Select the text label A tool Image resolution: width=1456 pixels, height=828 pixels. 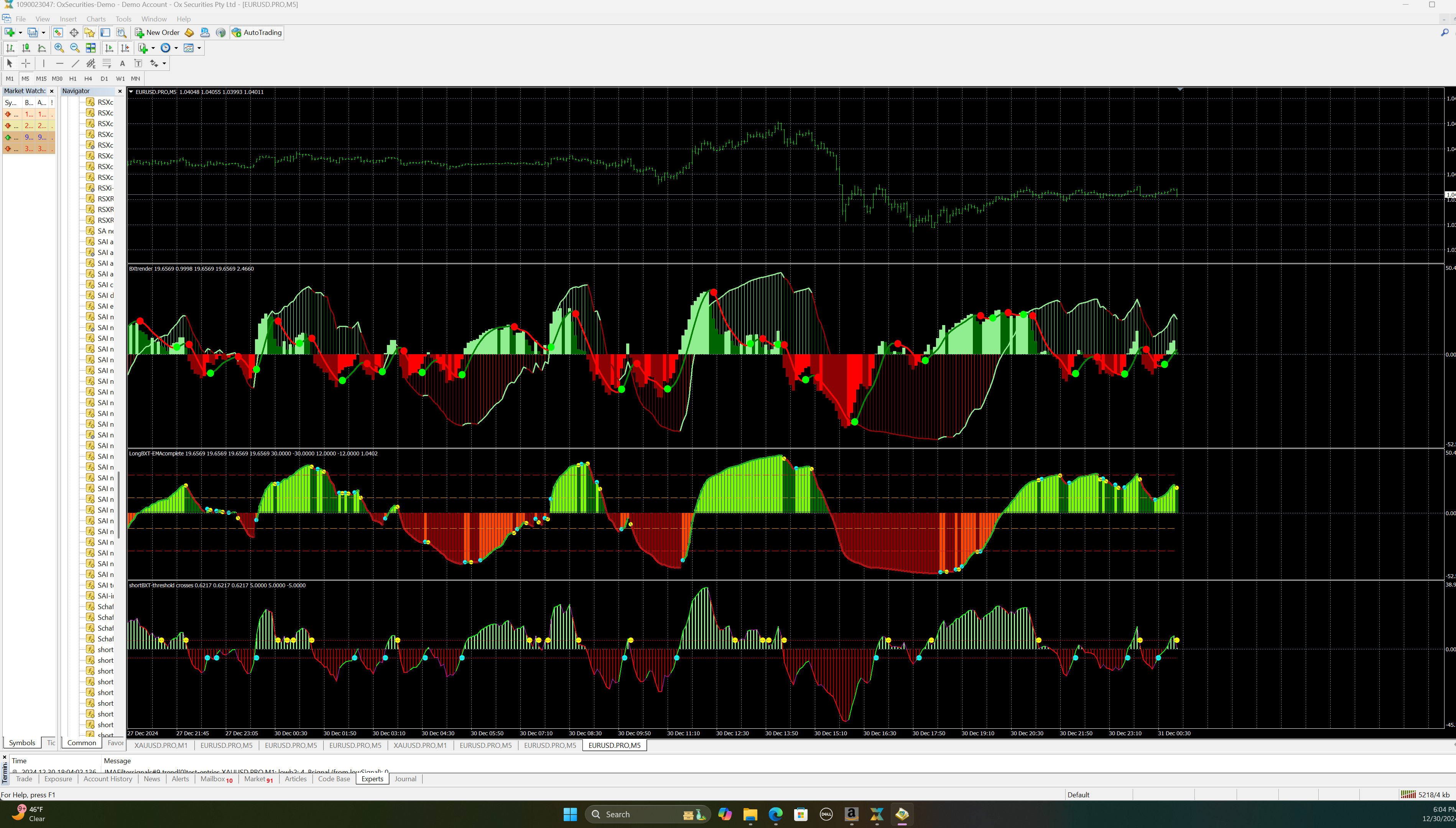(x=122, y=63)
